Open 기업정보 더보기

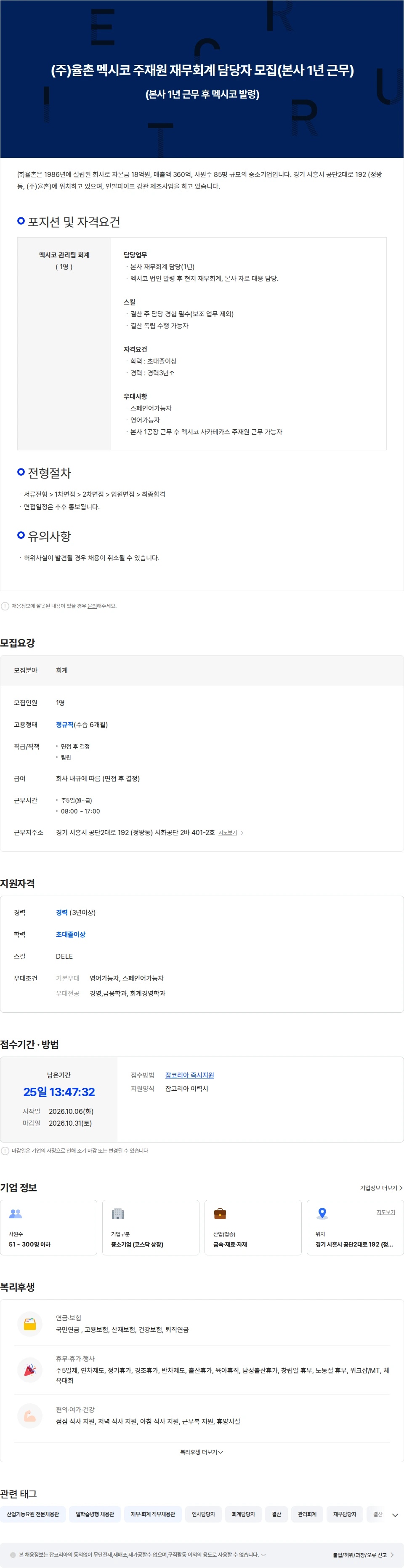(381, 1188)
